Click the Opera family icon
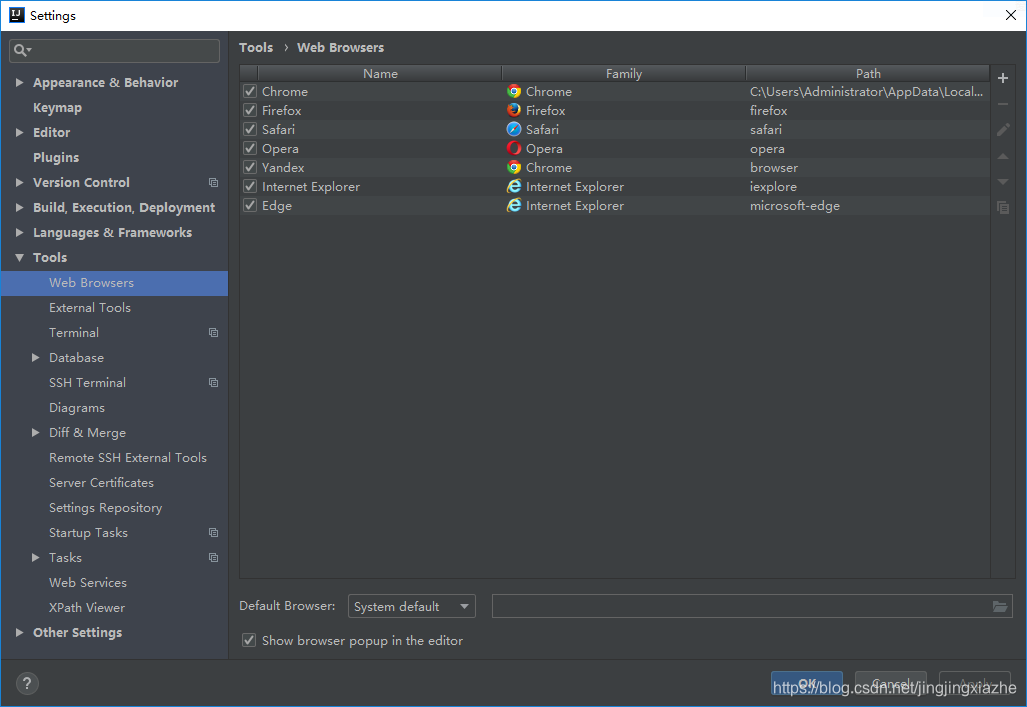This screenshot has height=707, width=1027. [514, 149]
